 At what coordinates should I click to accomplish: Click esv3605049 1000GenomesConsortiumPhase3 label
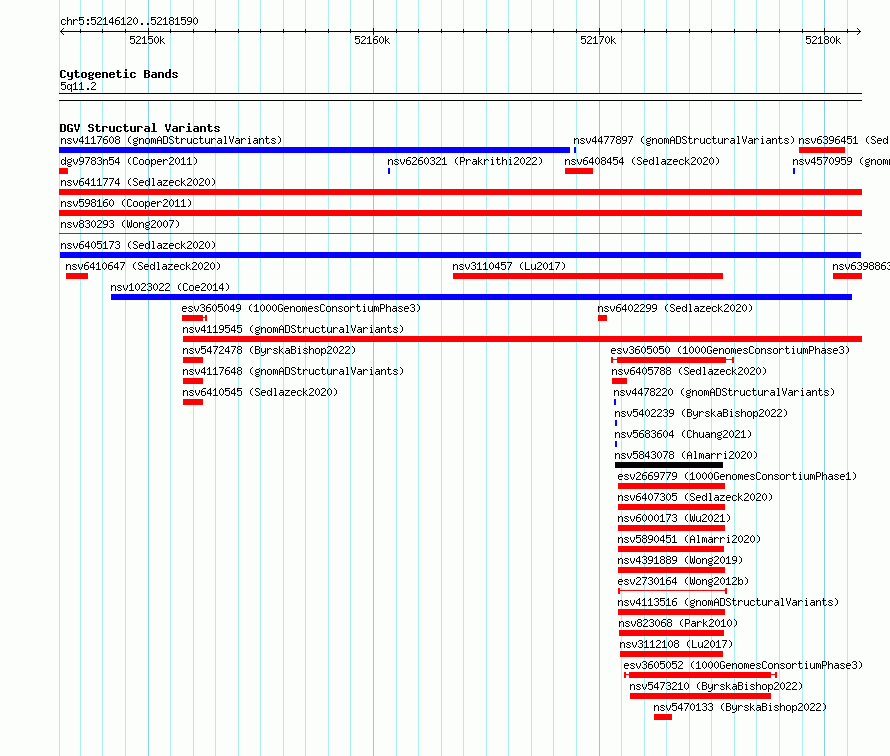pyautogui.click(x=301, y=308)
